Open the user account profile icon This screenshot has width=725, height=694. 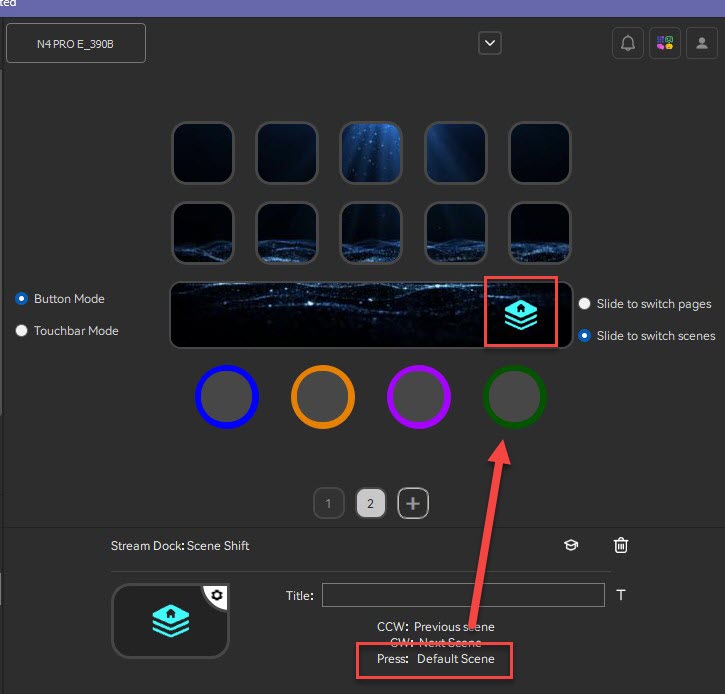[701, 43]
